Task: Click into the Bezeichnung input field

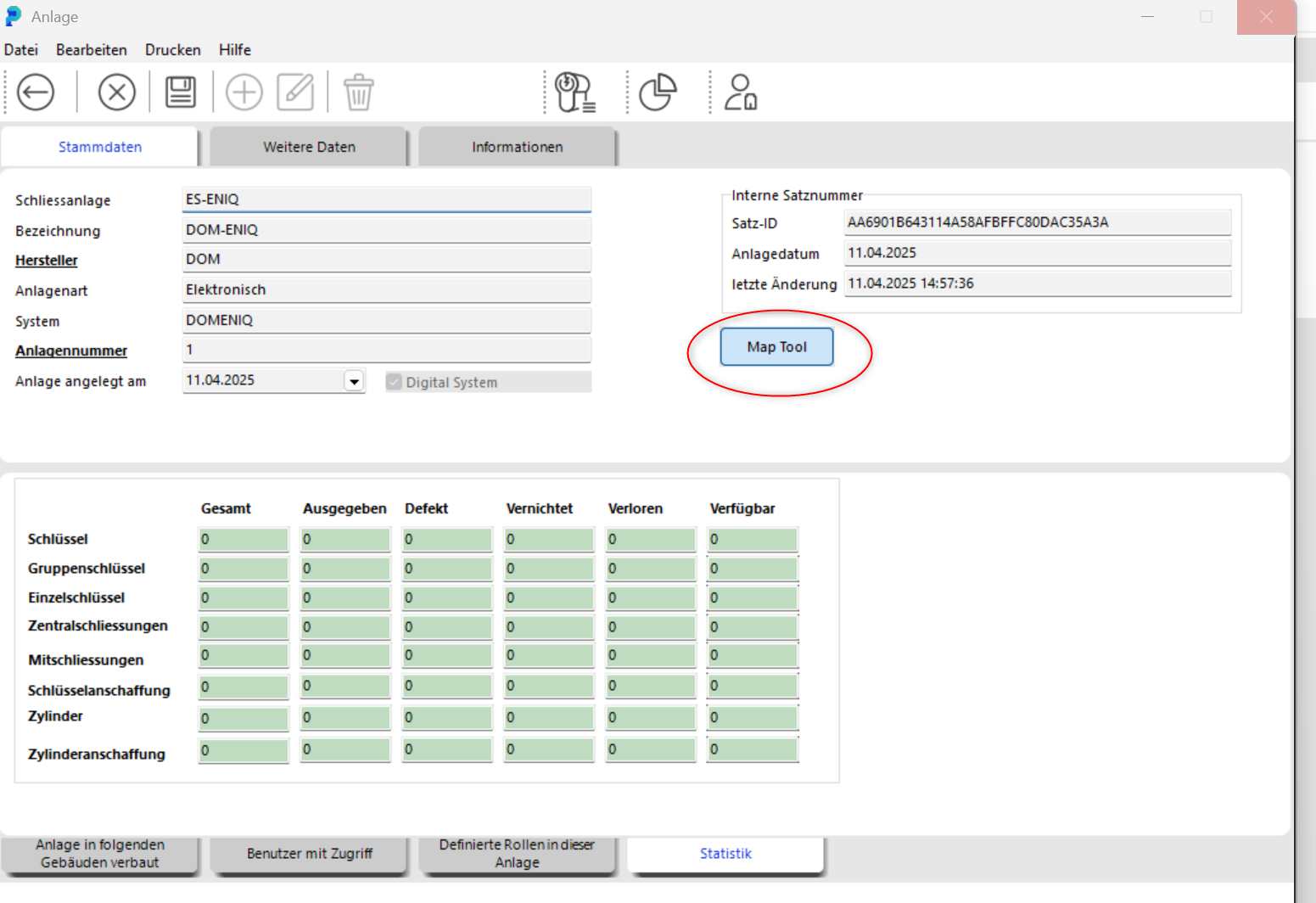Action: (386, 230)
